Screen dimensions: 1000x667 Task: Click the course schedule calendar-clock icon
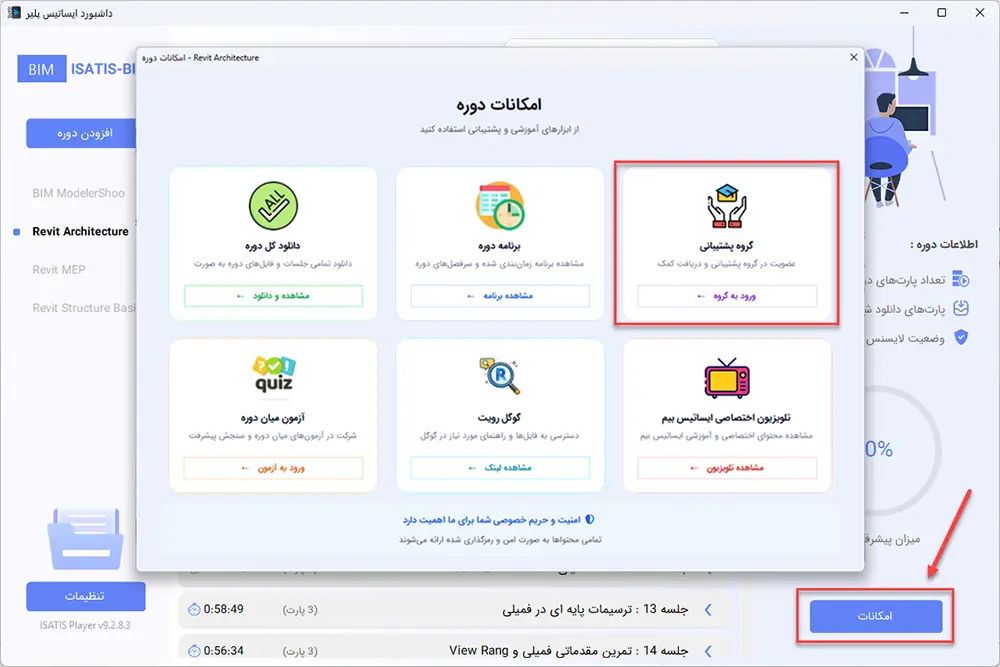(x=500, y=206)
